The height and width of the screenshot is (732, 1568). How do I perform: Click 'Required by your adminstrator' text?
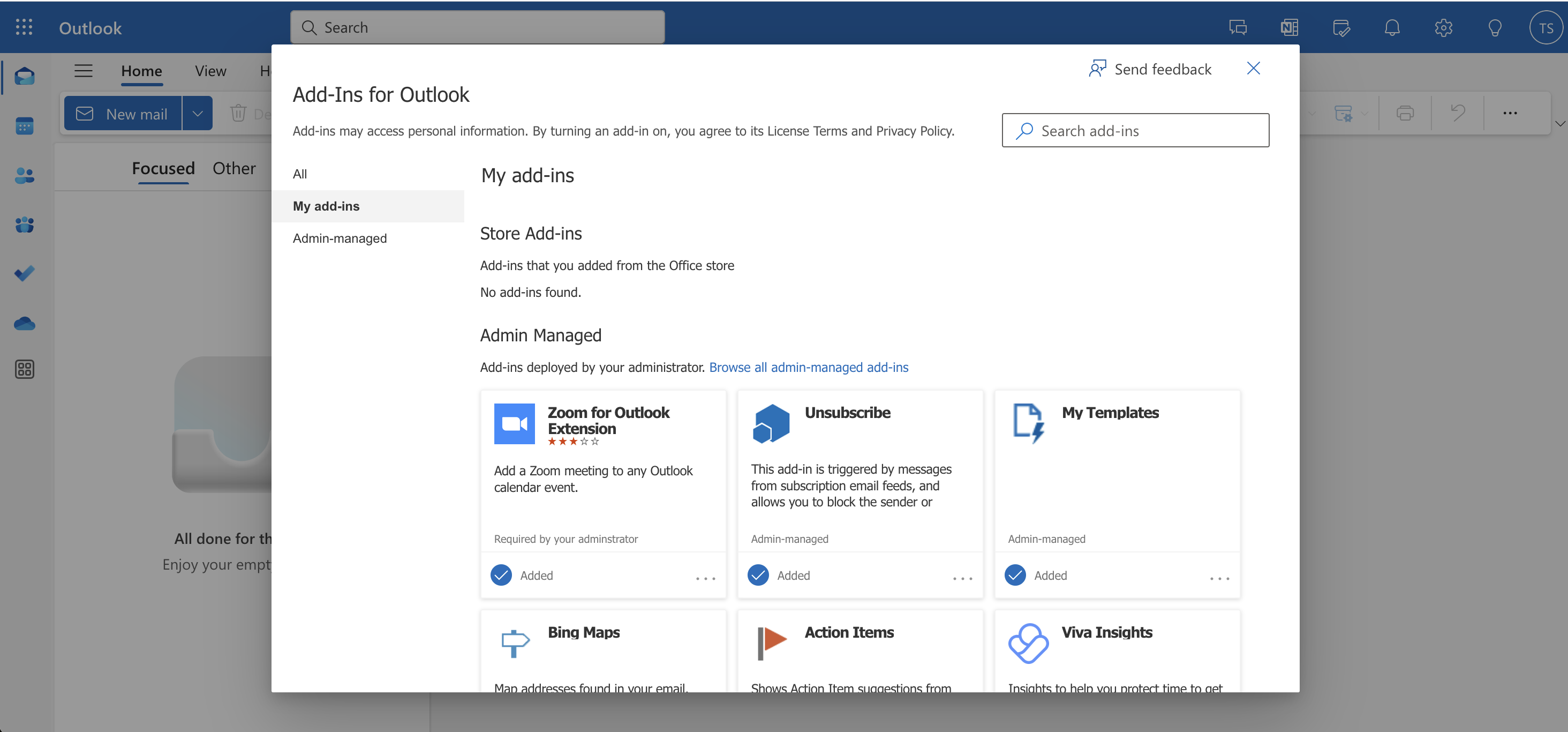566,539
